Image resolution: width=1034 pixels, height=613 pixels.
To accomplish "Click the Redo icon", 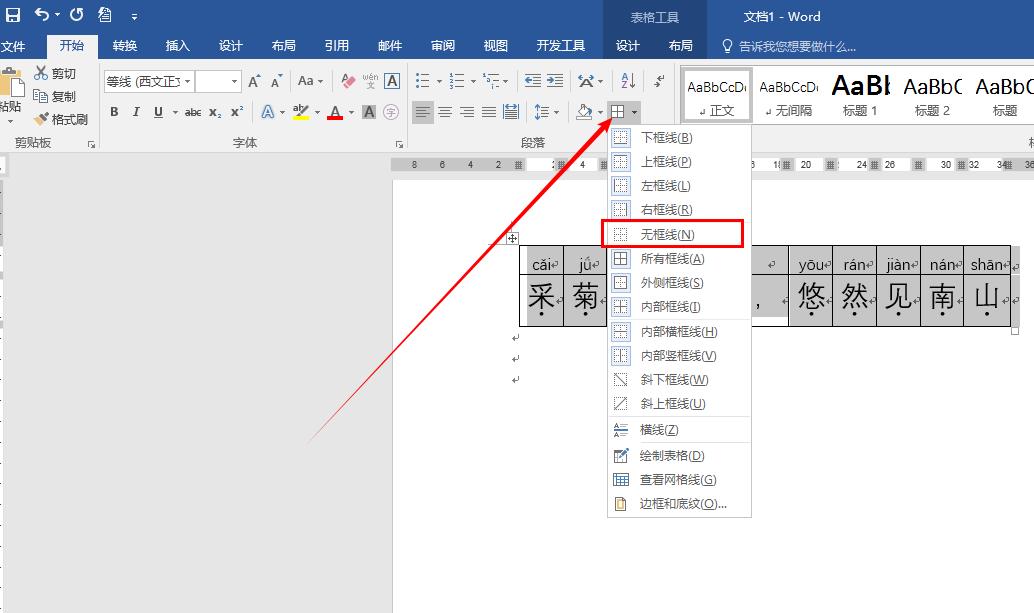I will 77,15.
